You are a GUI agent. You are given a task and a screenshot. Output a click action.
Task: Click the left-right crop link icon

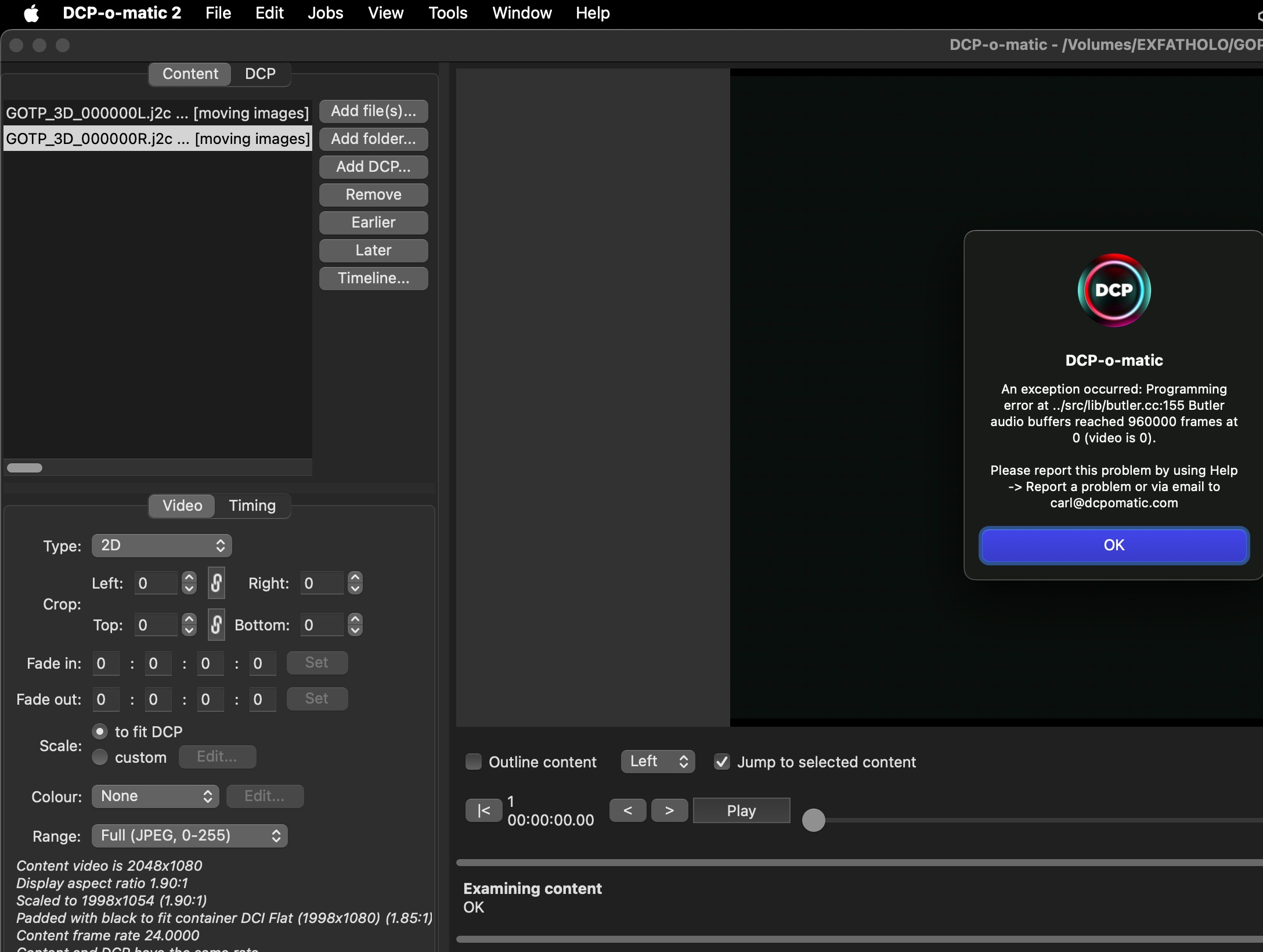coord(216,583)
